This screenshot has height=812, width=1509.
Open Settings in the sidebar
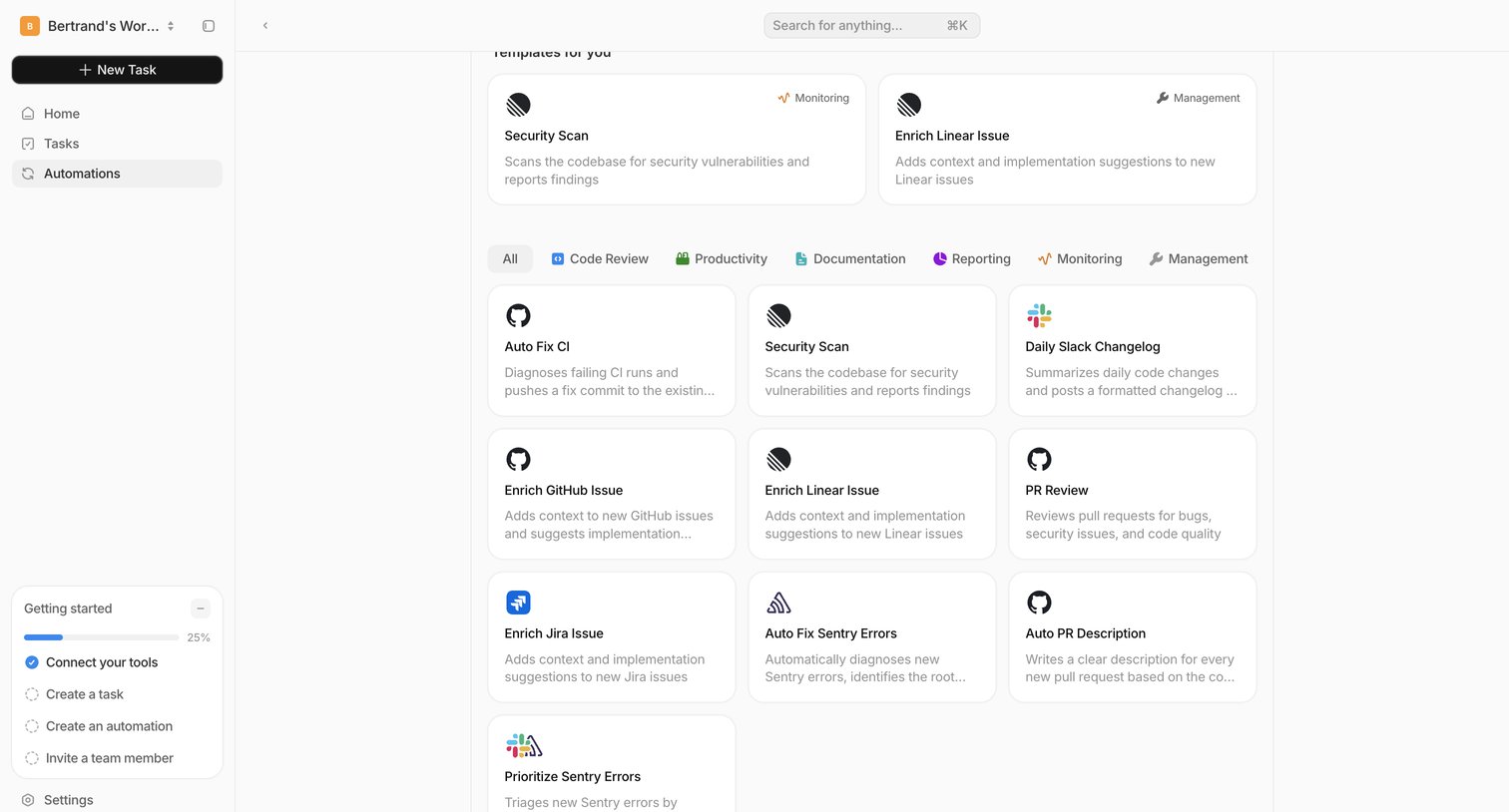(117, 800)
